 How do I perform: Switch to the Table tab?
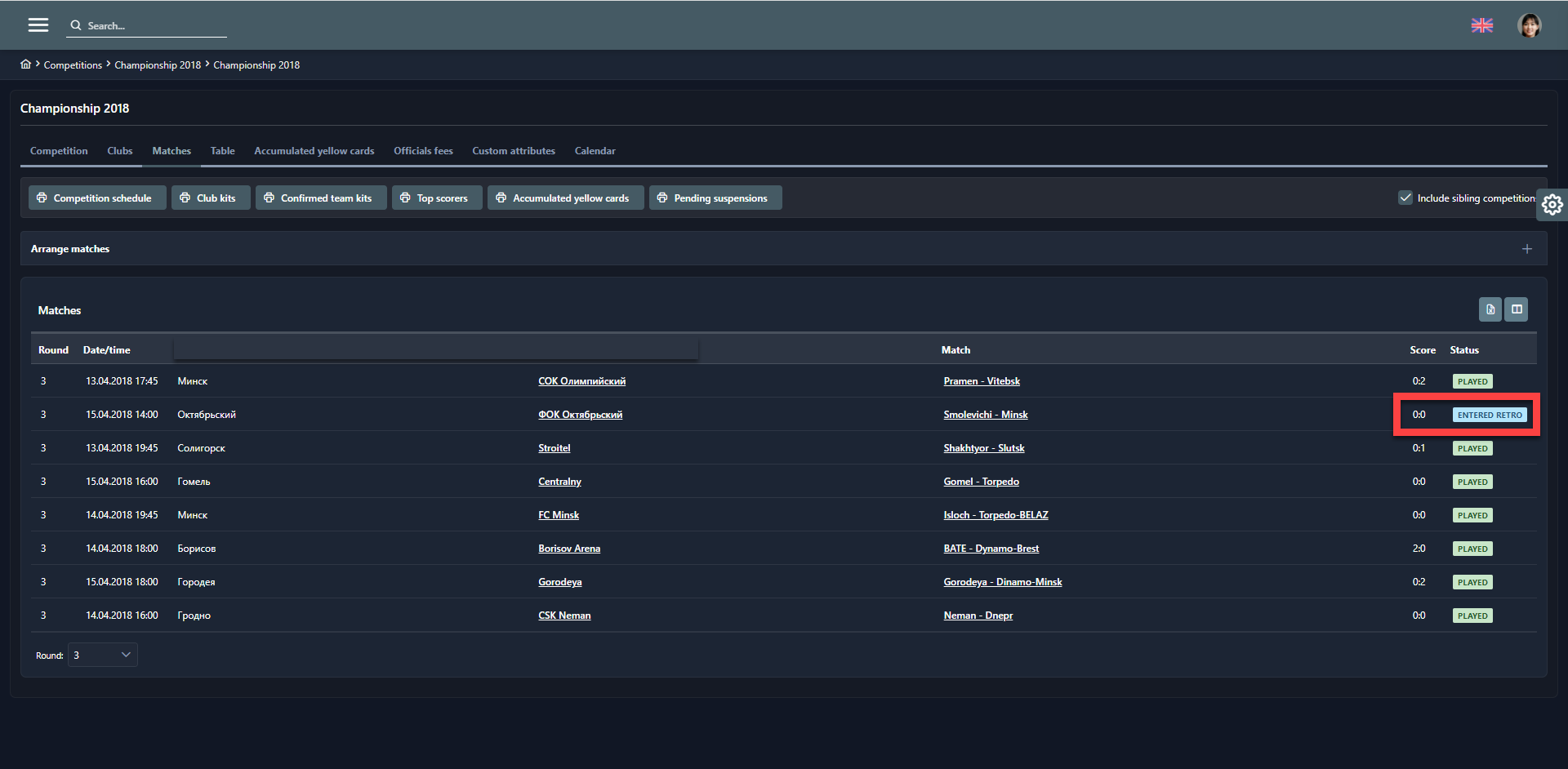click(222, 151)
